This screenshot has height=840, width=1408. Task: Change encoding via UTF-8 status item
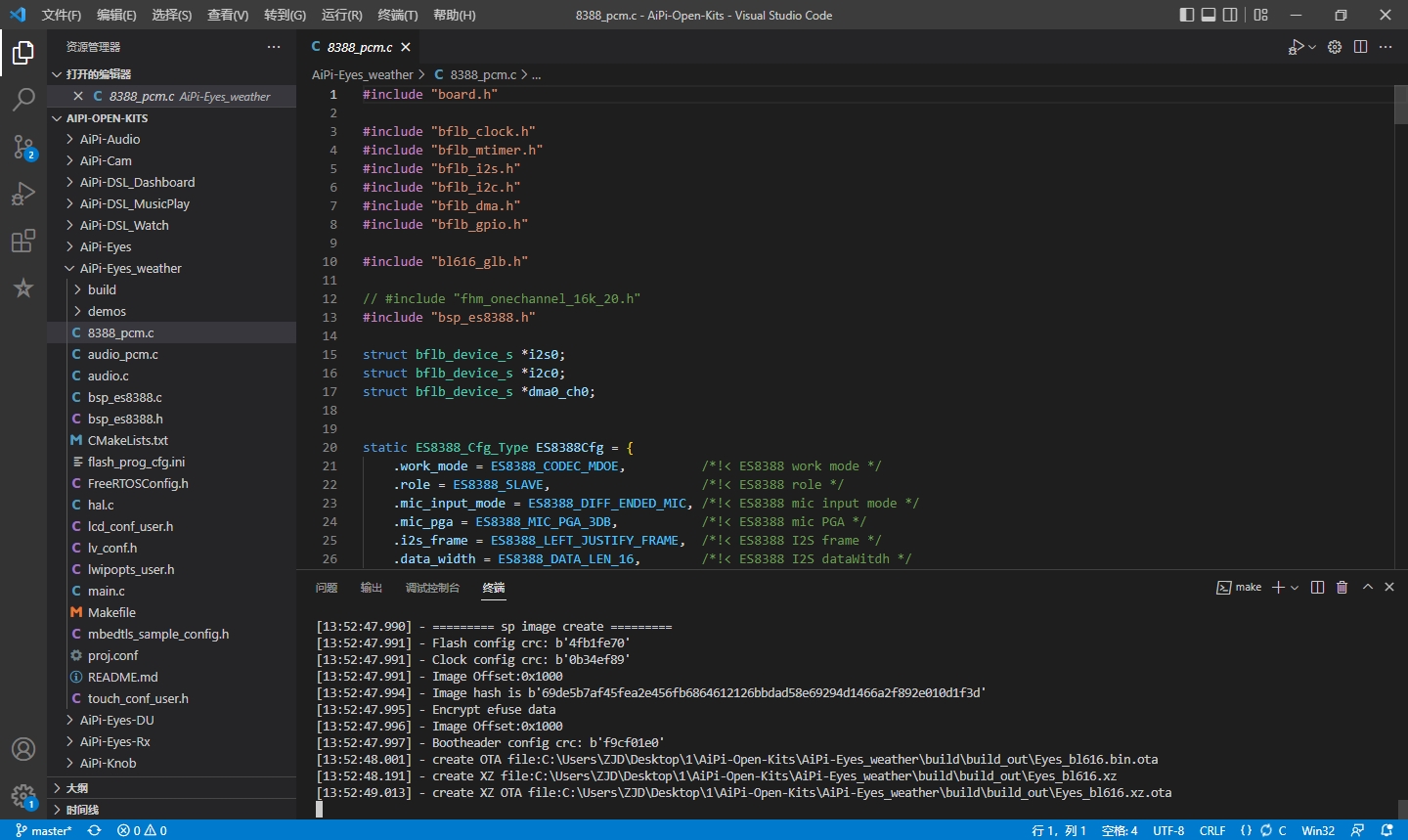coord(1168,830)
